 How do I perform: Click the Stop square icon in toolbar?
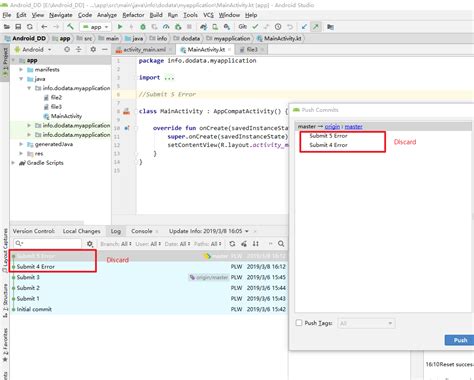pos(189,27)
